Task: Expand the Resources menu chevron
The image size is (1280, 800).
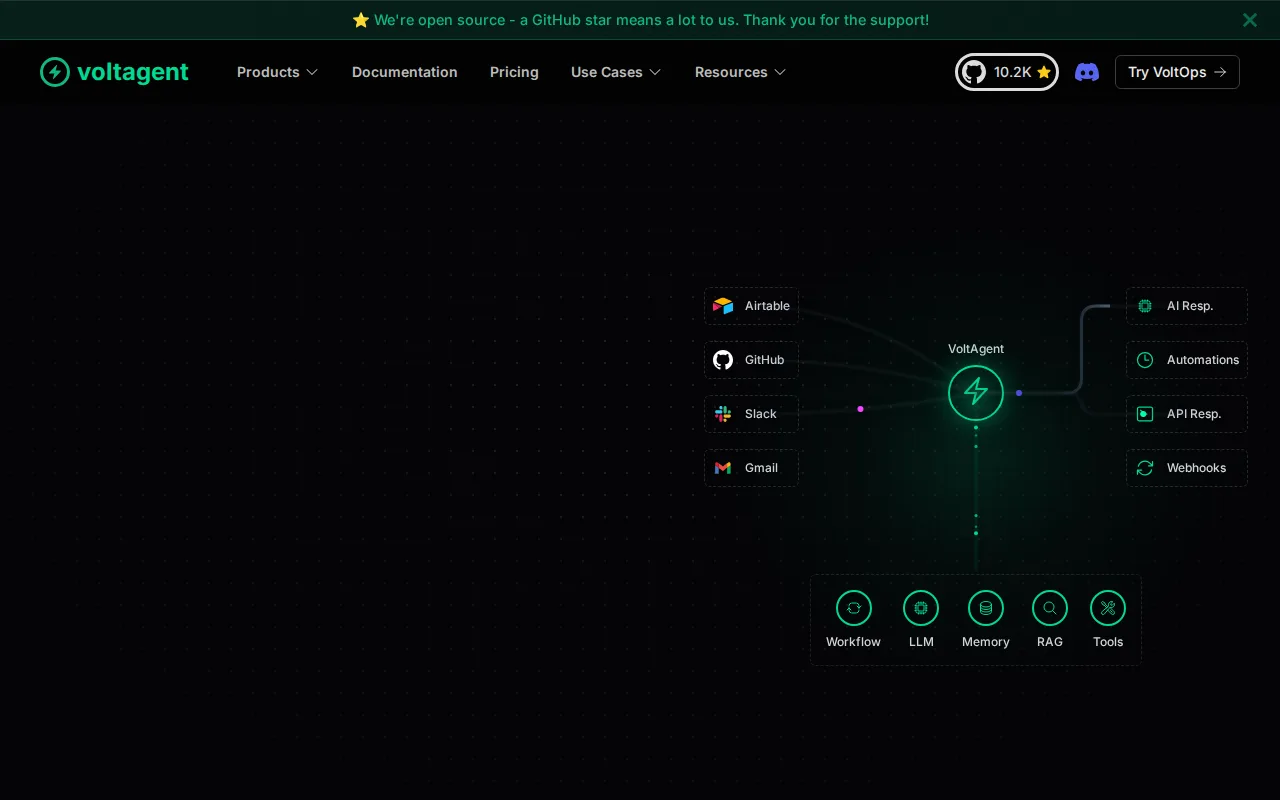Action: (x=780, y=72)
